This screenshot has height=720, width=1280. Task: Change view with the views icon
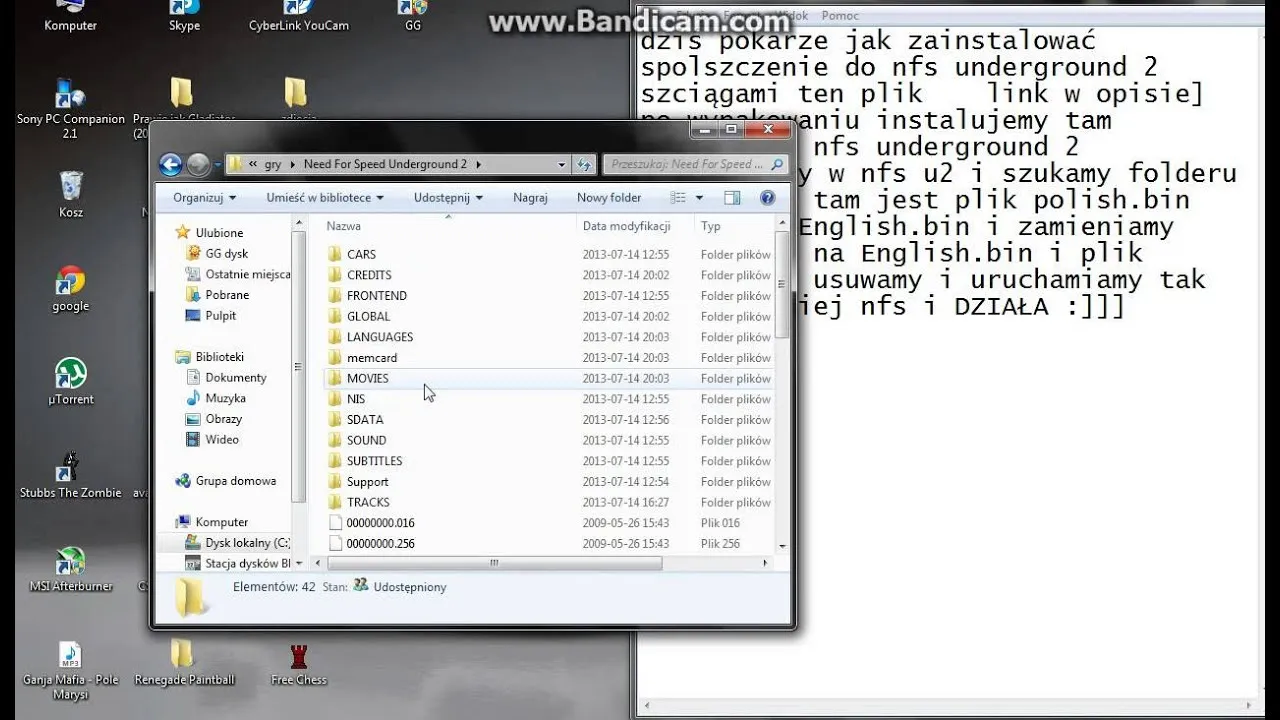click(x=677, y=198)
